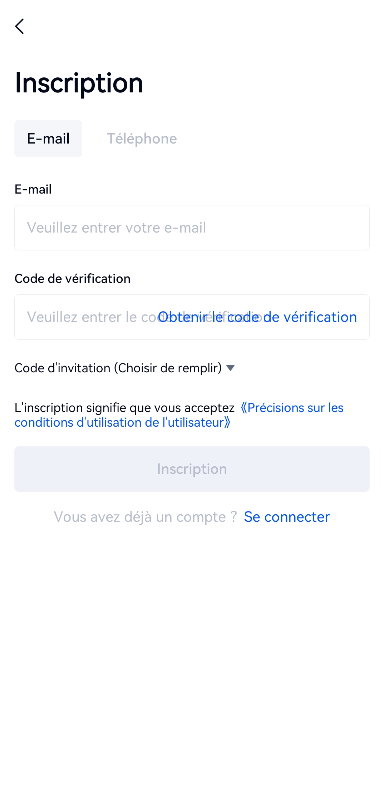The width and height of the screenshot is (381, 785).
Task: Tap the Code de vérification label
Action: pyautogui.click(x=73, y=278)
